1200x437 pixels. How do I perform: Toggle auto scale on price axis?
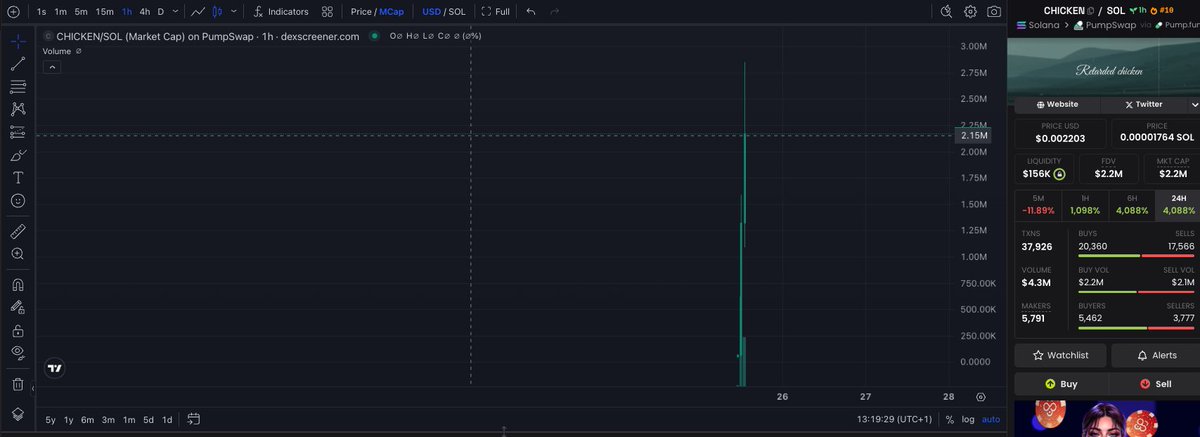pos(990,419)
